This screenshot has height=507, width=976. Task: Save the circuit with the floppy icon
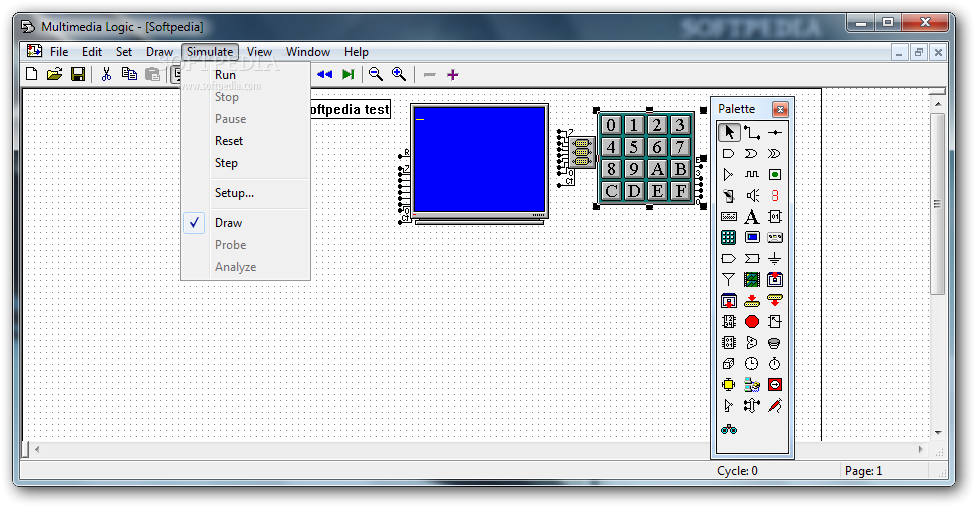pyautogui.click(x=78, y=75)
